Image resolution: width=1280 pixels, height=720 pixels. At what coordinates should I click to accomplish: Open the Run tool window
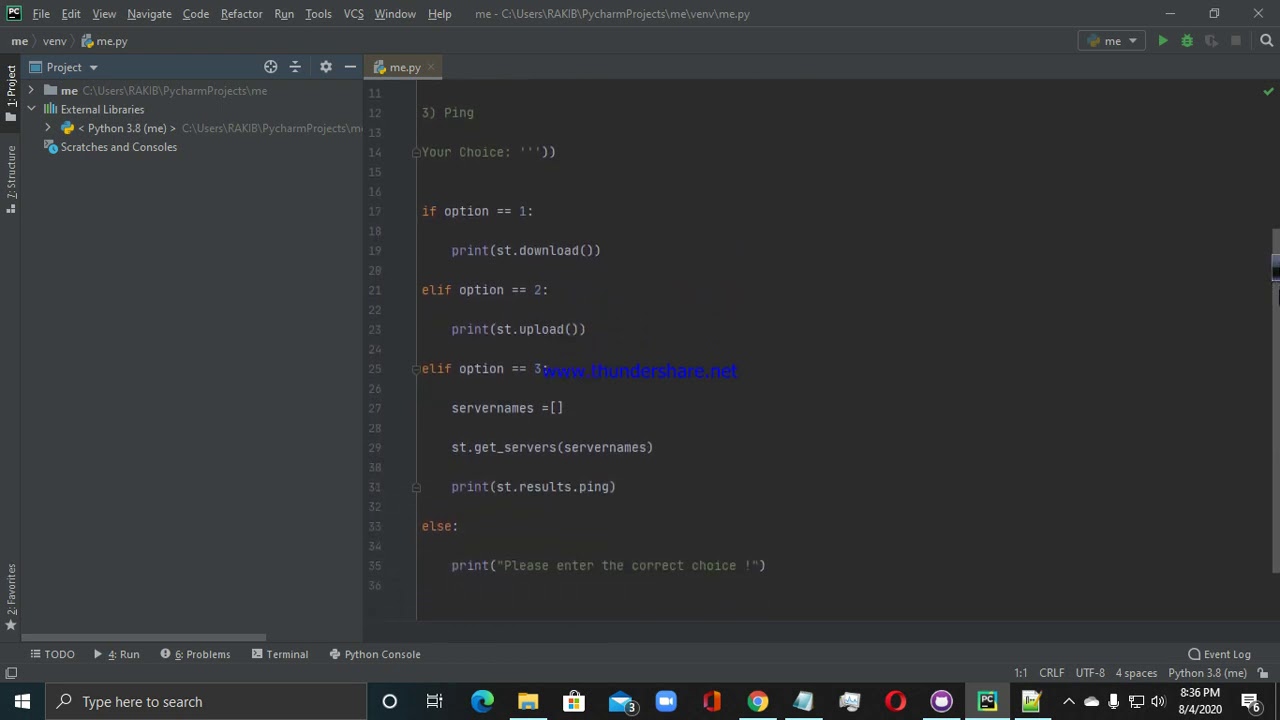coord(117,654)
